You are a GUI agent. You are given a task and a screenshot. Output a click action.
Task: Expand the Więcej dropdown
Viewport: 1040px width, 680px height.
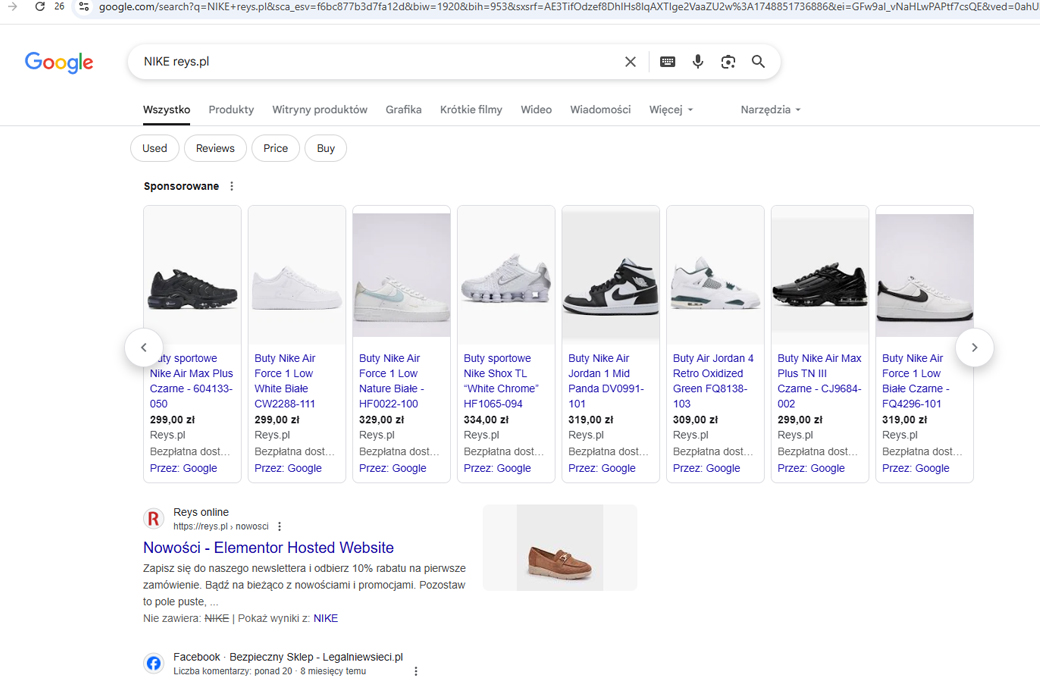pos(671,109)
